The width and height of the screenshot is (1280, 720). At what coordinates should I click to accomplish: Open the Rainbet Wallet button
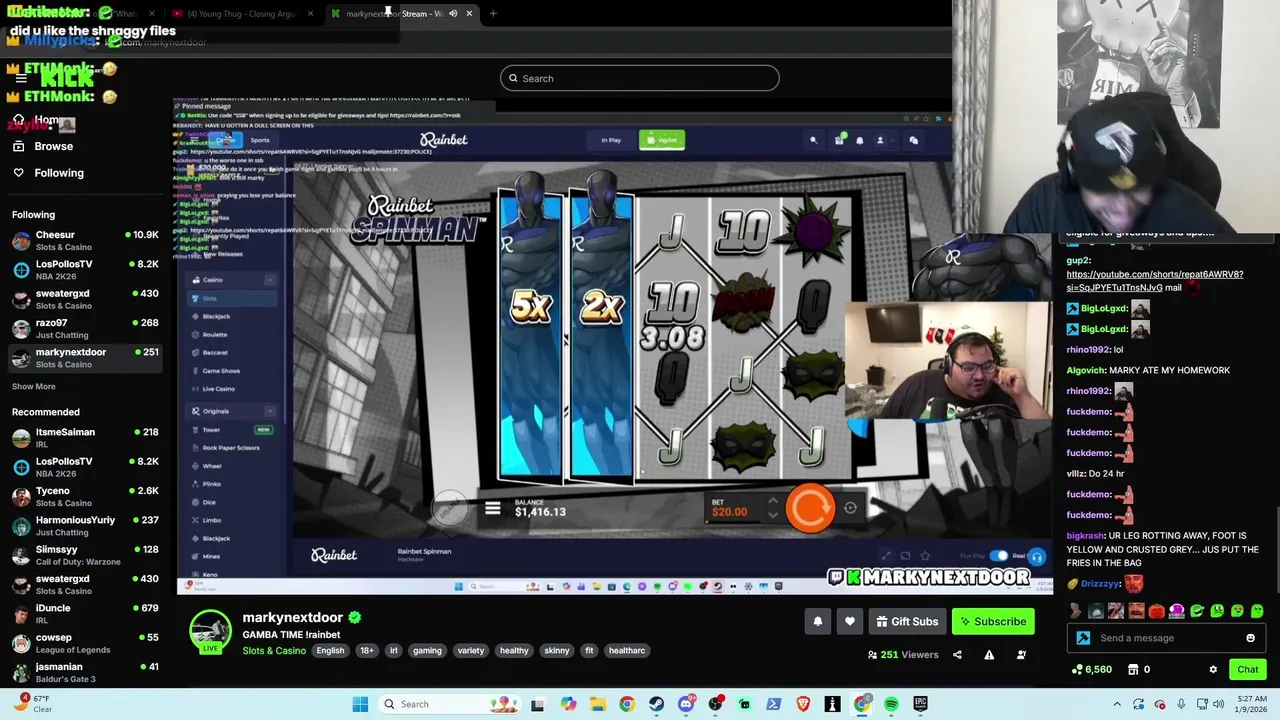tap(661, 141)
